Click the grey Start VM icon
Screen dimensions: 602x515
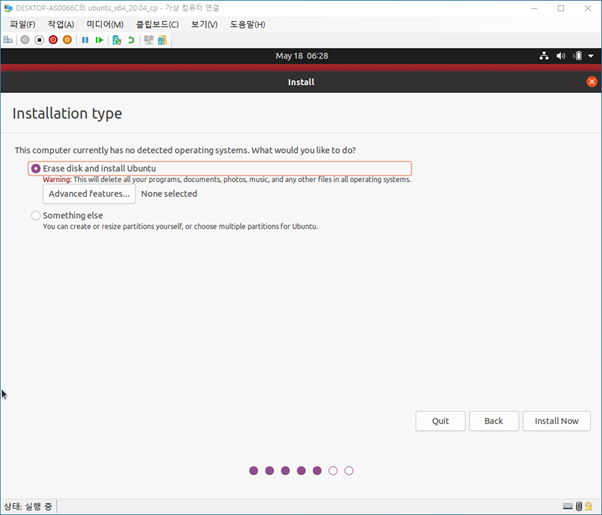click(x=25, y=40)
